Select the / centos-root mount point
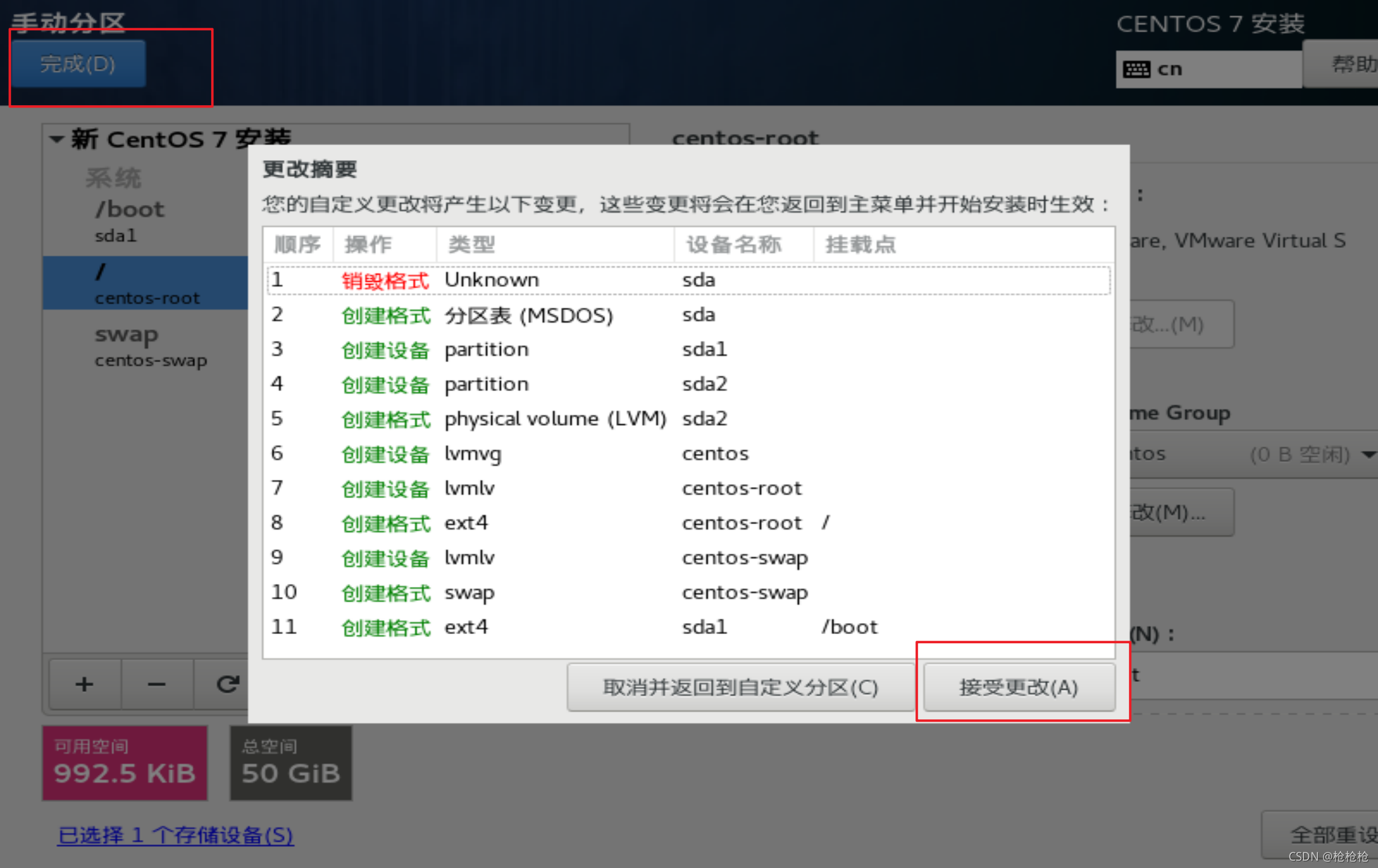 coord(145,283)
